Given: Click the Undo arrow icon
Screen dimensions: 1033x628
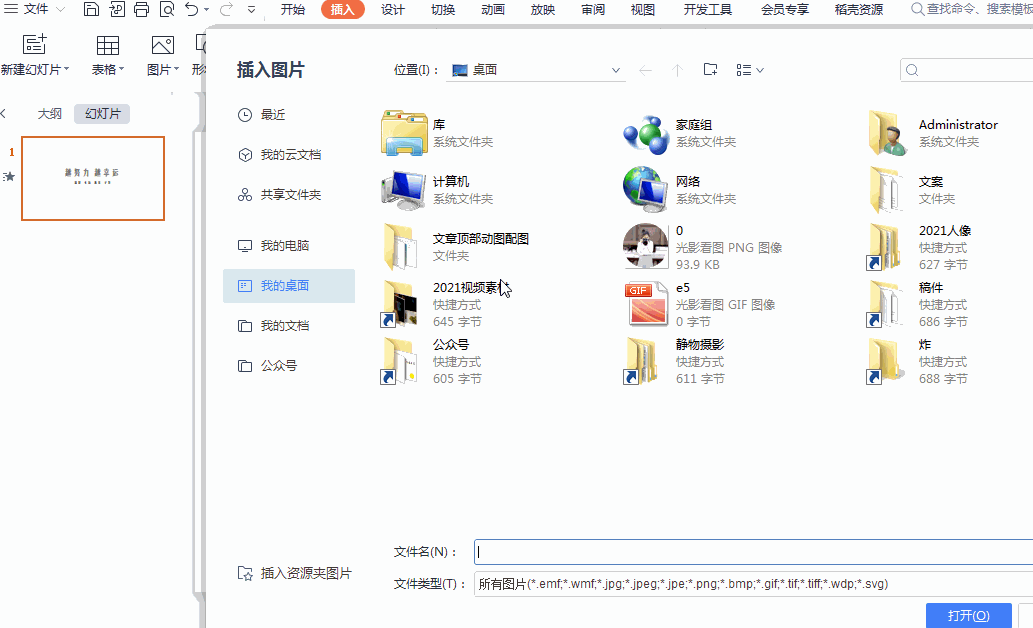Looking at the screenshot, I should click(x=192, y=10).
